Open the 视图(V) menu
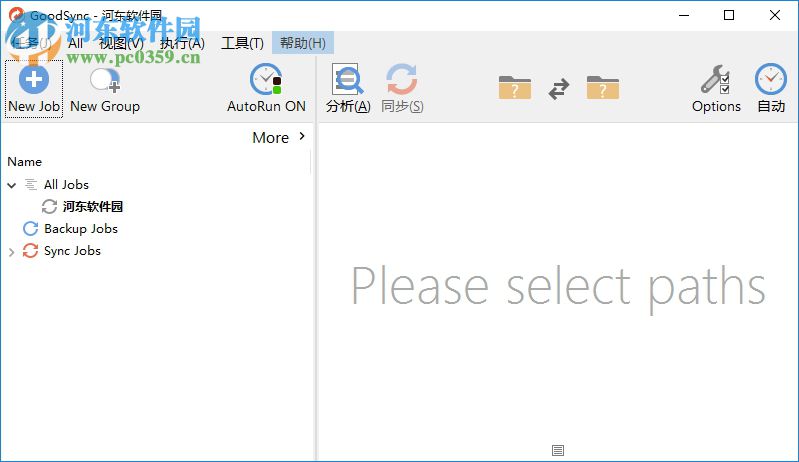 click(x=121, y=43)
